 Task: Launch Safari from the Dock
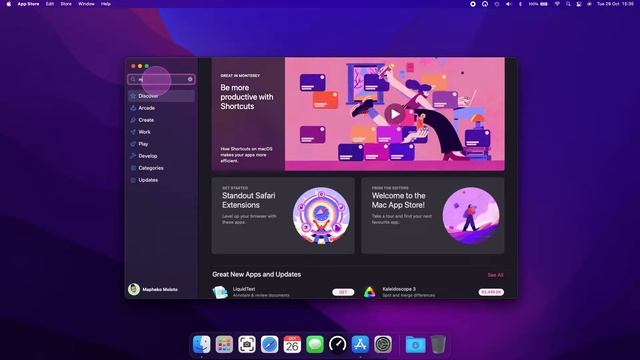pos(270,344)
